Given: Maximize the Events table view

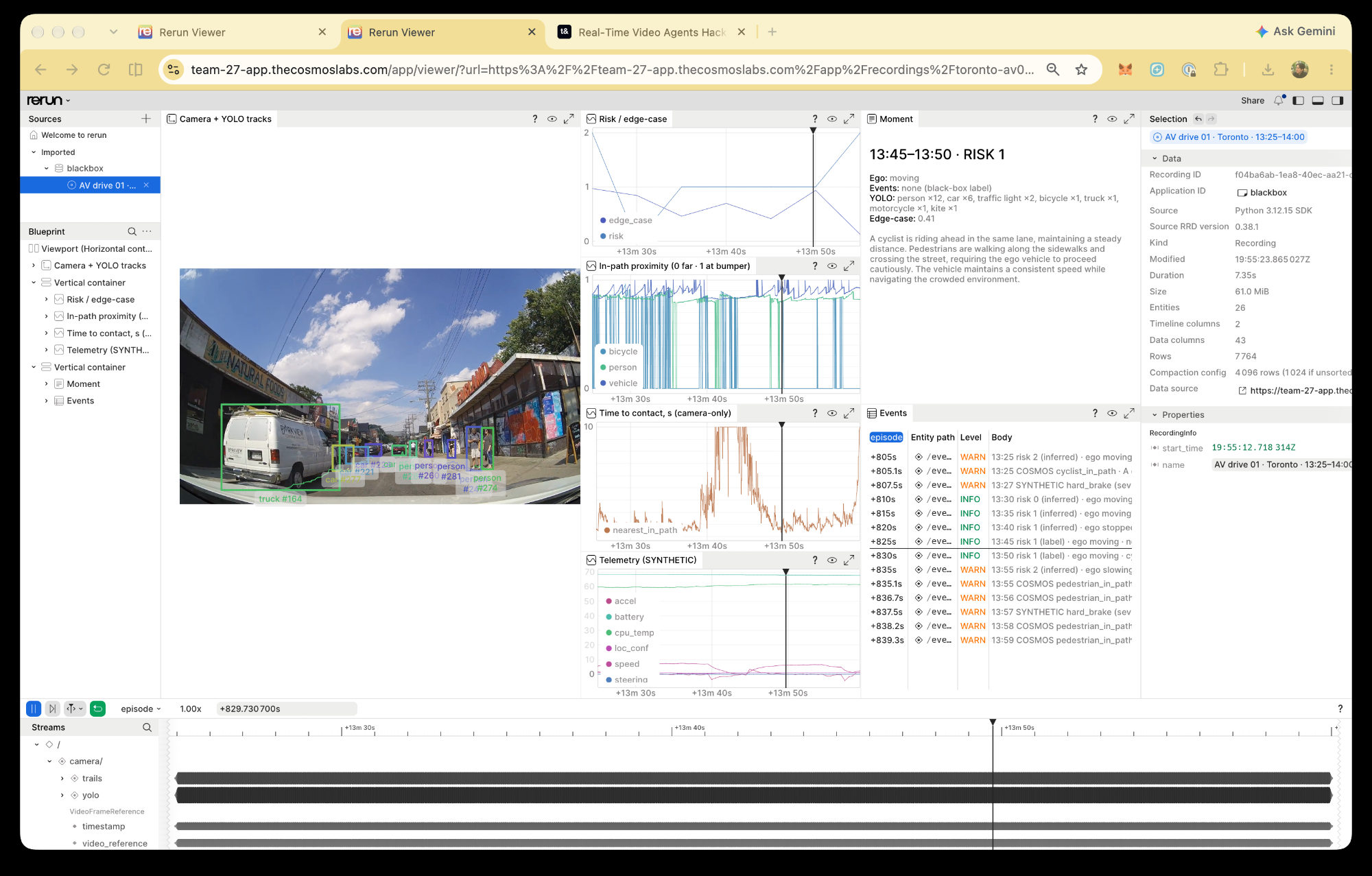Looking at the screenshot, I should tap(1129, 414).
